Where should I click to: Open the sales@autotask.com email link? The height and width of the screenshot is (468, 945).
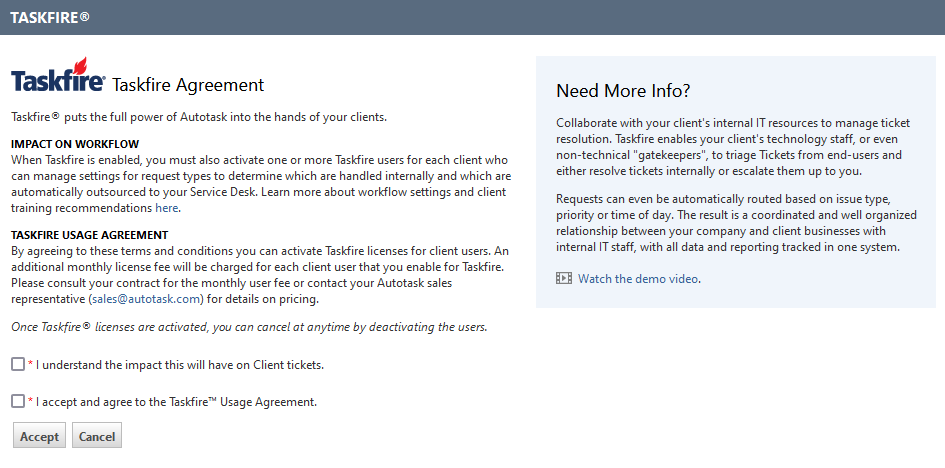tap(146, 299)
